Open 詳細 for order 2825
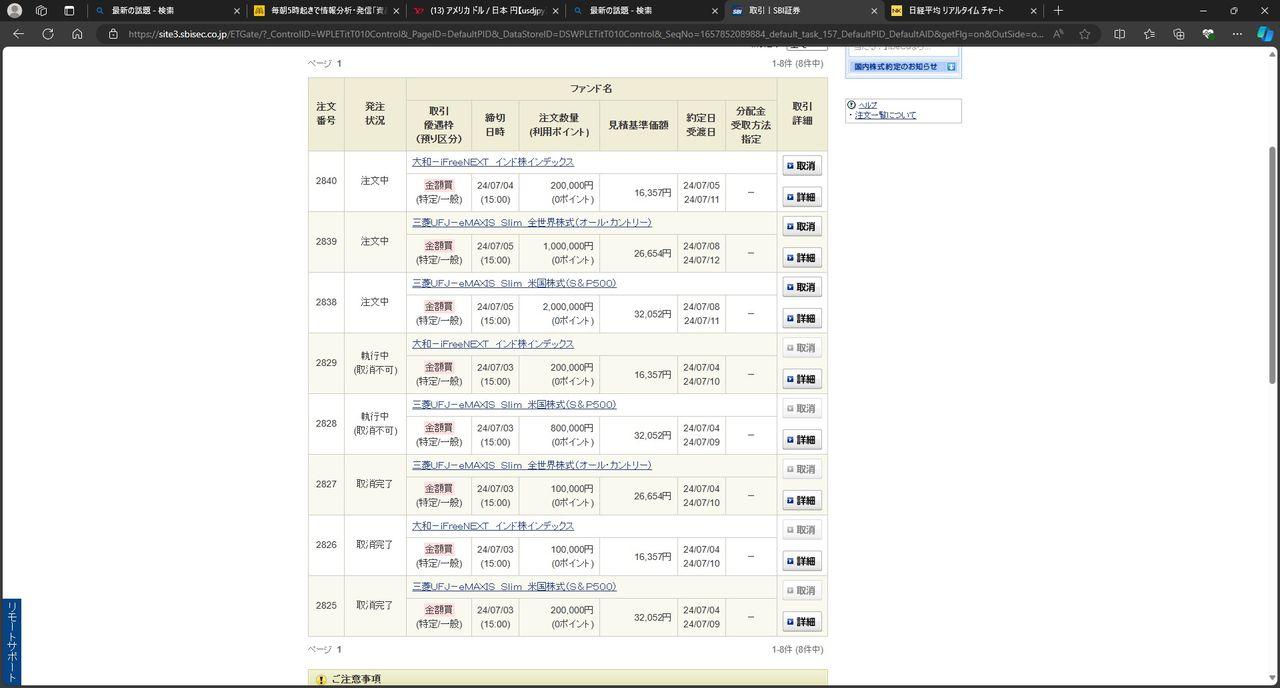The width and height of the screenshot is (1280, 688). (801, 622)
